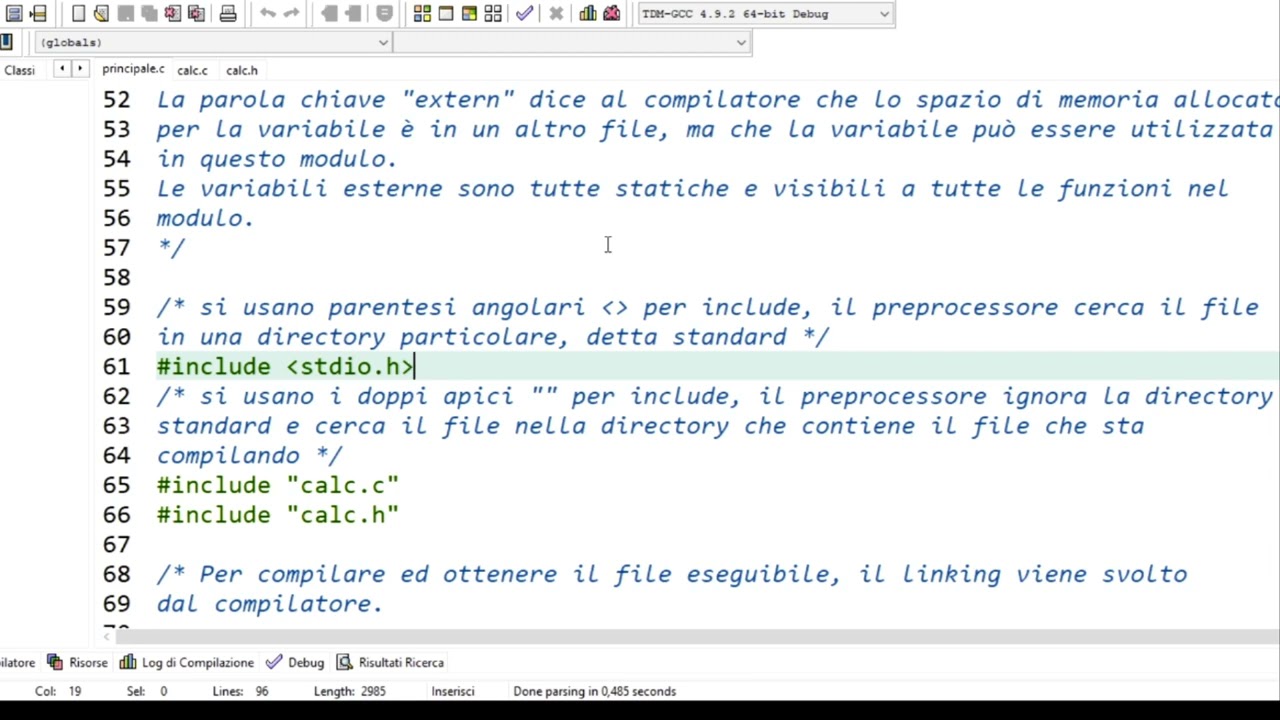Open the empty members dropdown beside globals
The width and height of the screenshot is (1280, 720).
click(x=571, y=42)
